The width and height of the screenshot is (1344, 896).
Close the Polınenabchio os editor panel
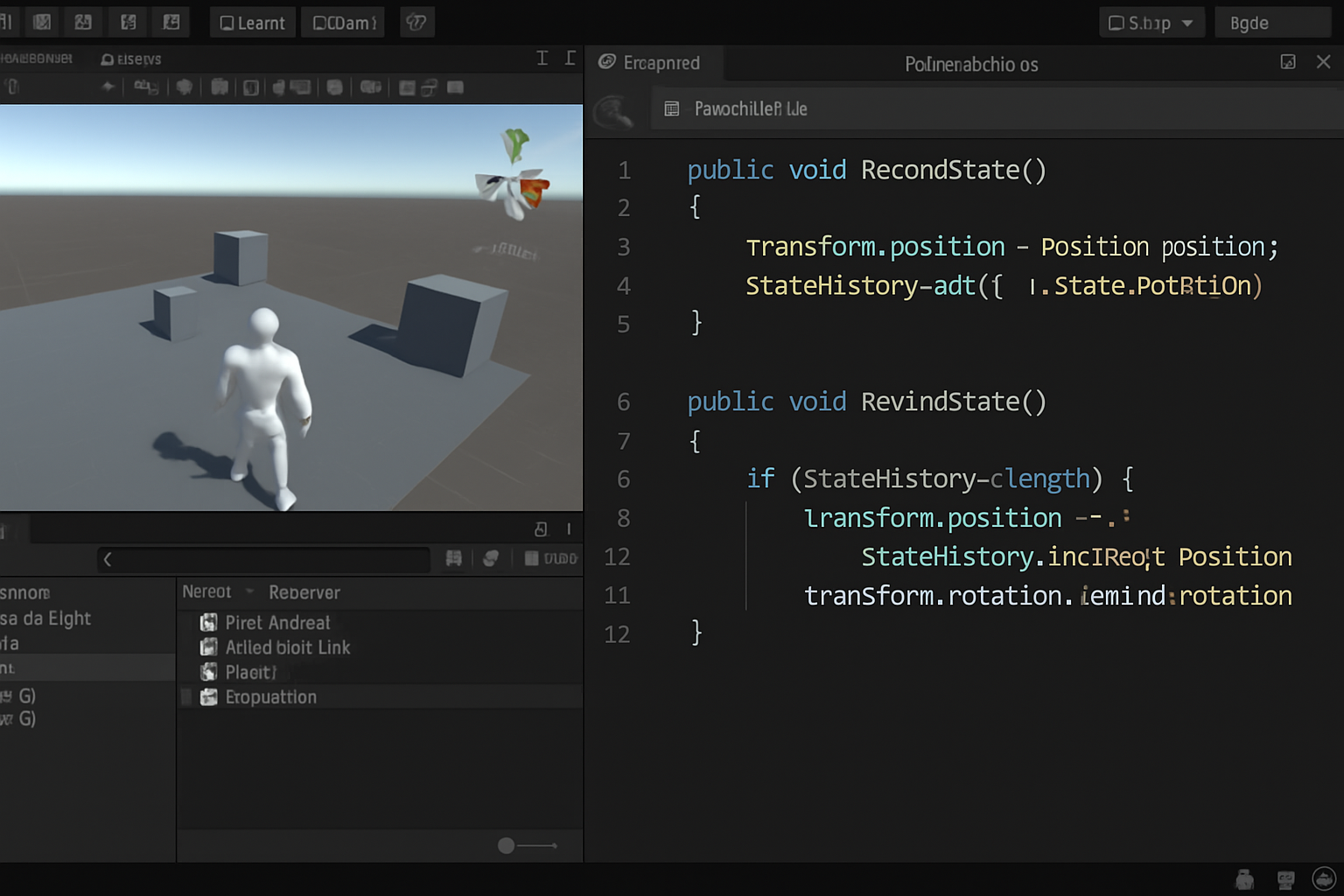click(x=1323, y=62)
